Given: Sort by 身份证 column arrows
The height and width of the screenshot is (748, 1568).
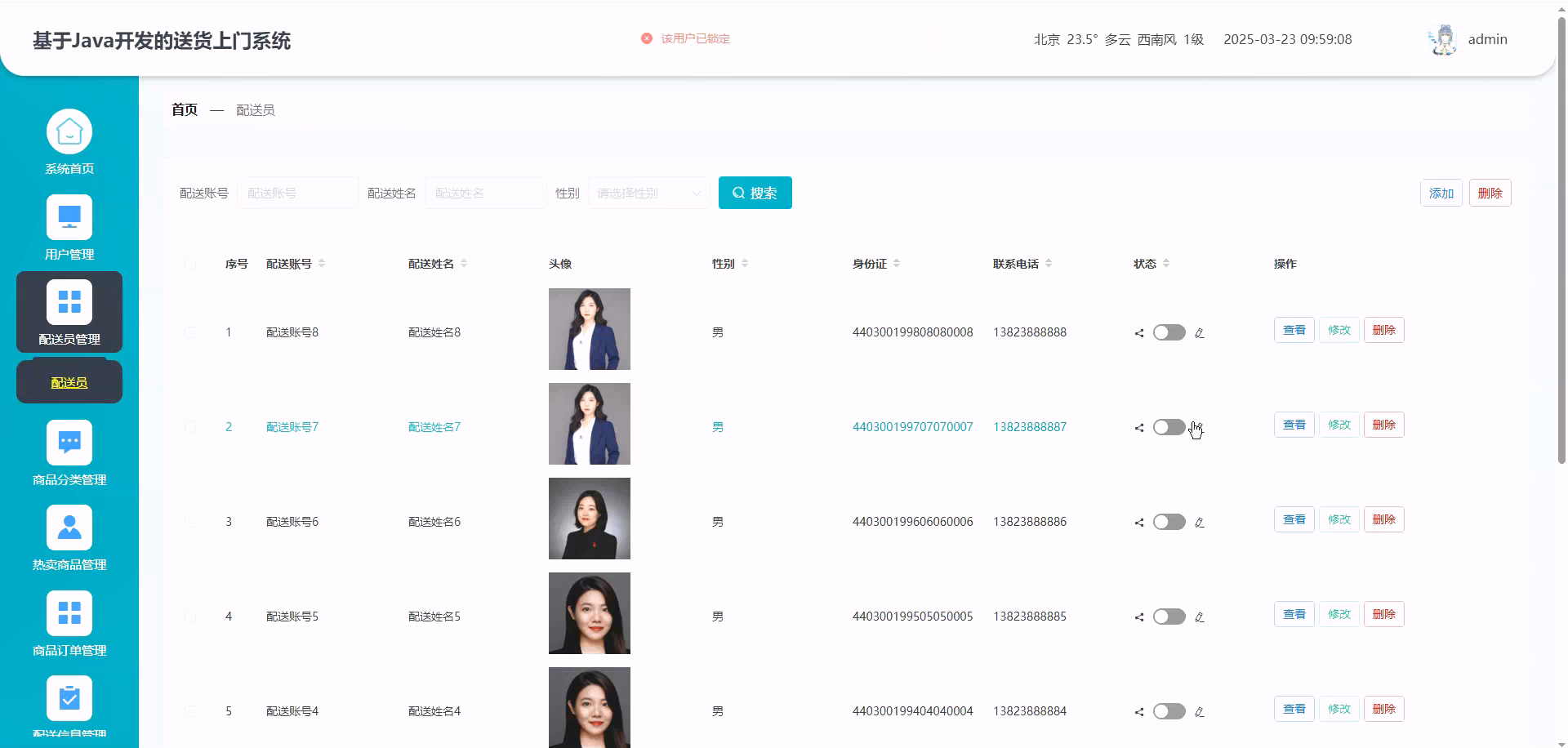Looking at the screenshot, I should tap(897, 263).
